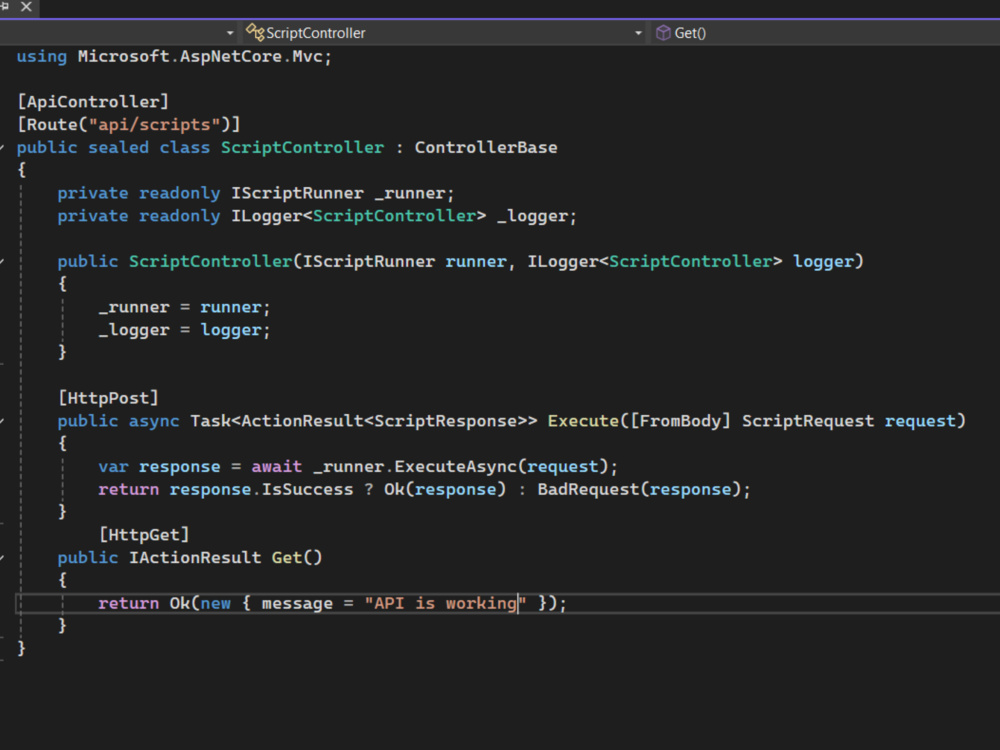Close the editor tab with the X button

click(26, 7)
